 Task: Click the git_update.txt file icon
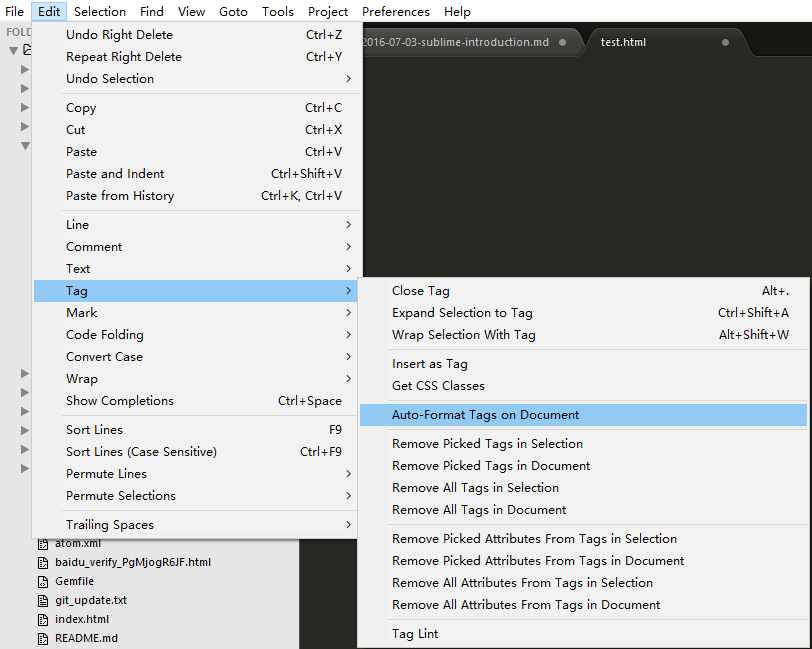43,600
